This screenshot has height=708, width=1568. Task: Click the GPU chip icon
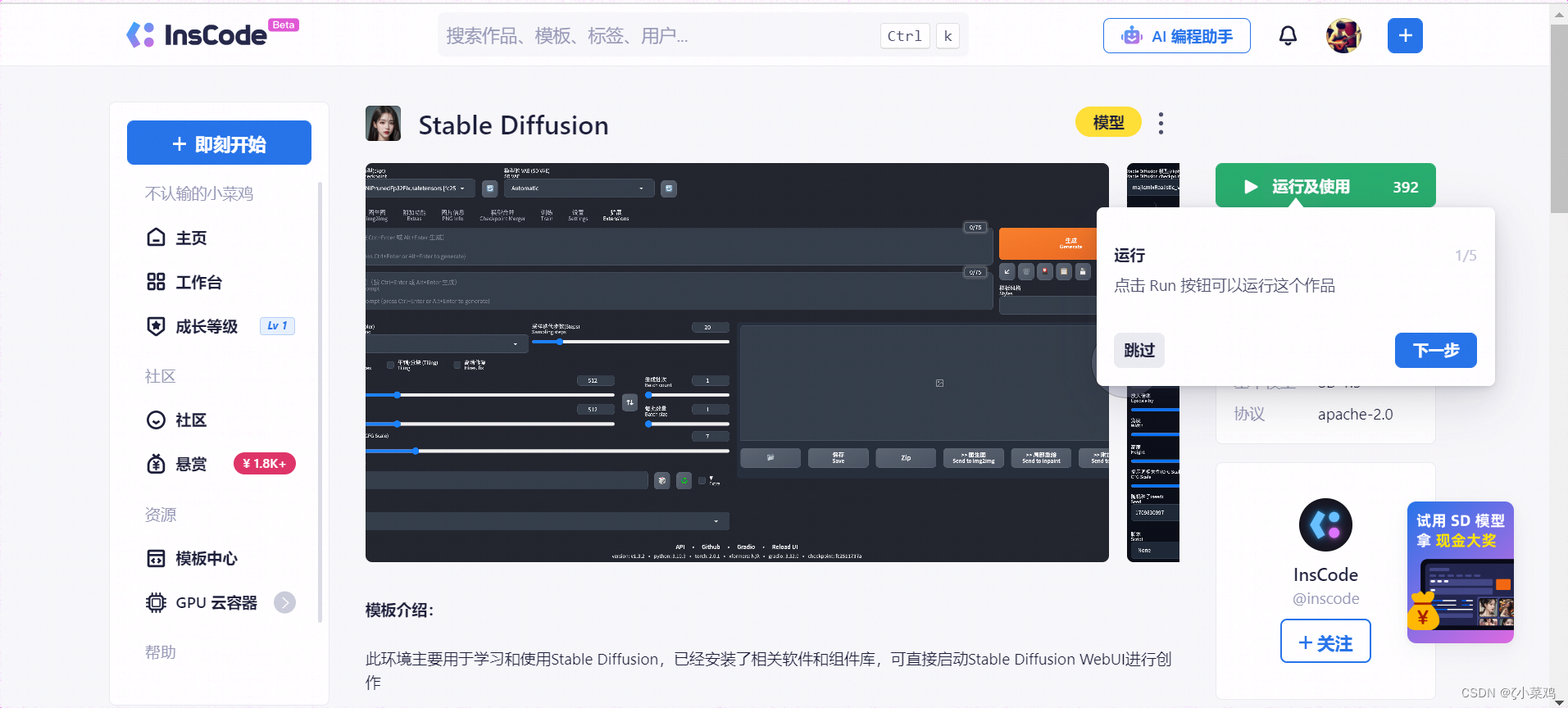[x=156, y=602]
